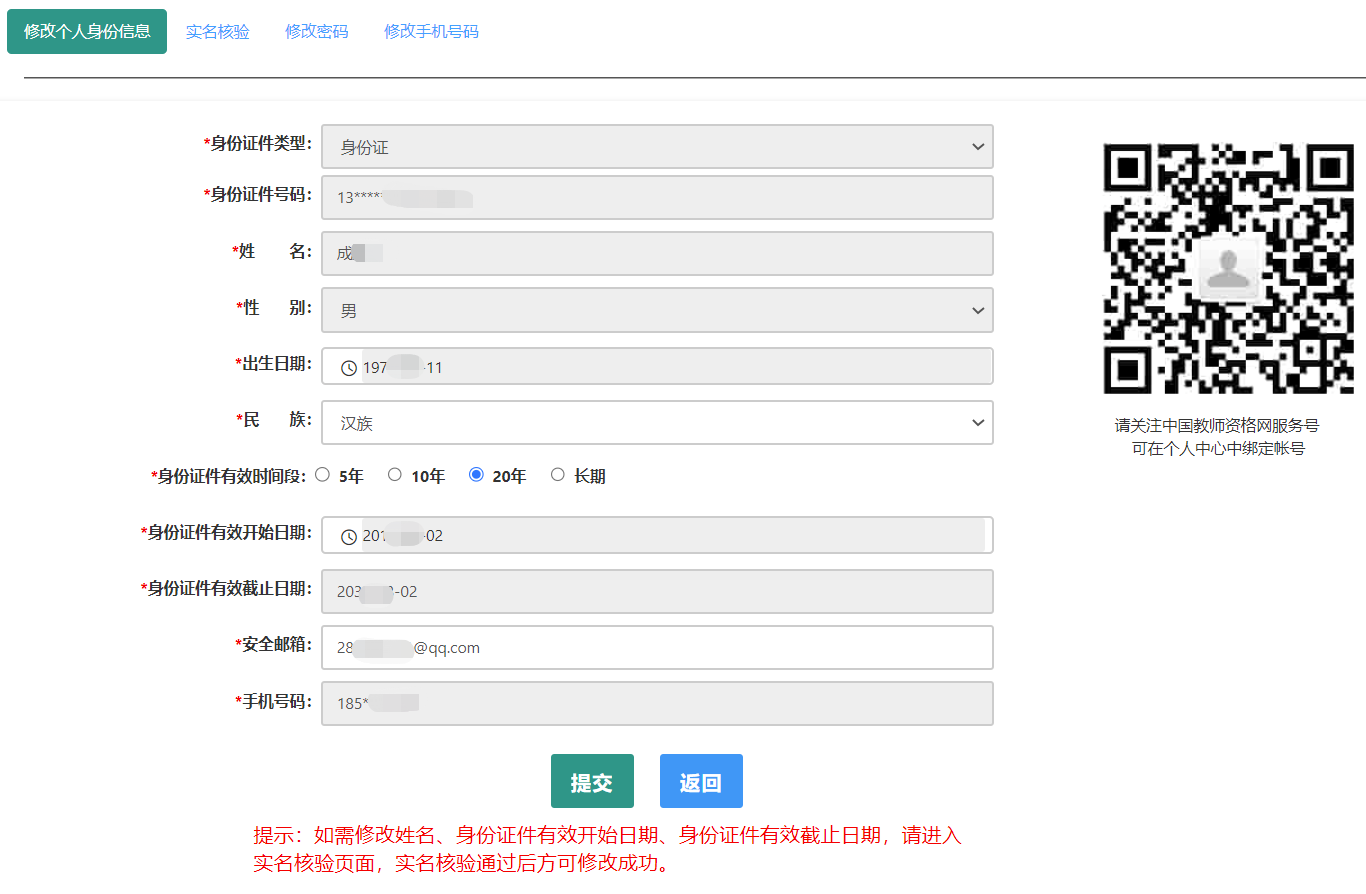Click clock icon in ID validity start date

tap(349, 537)
